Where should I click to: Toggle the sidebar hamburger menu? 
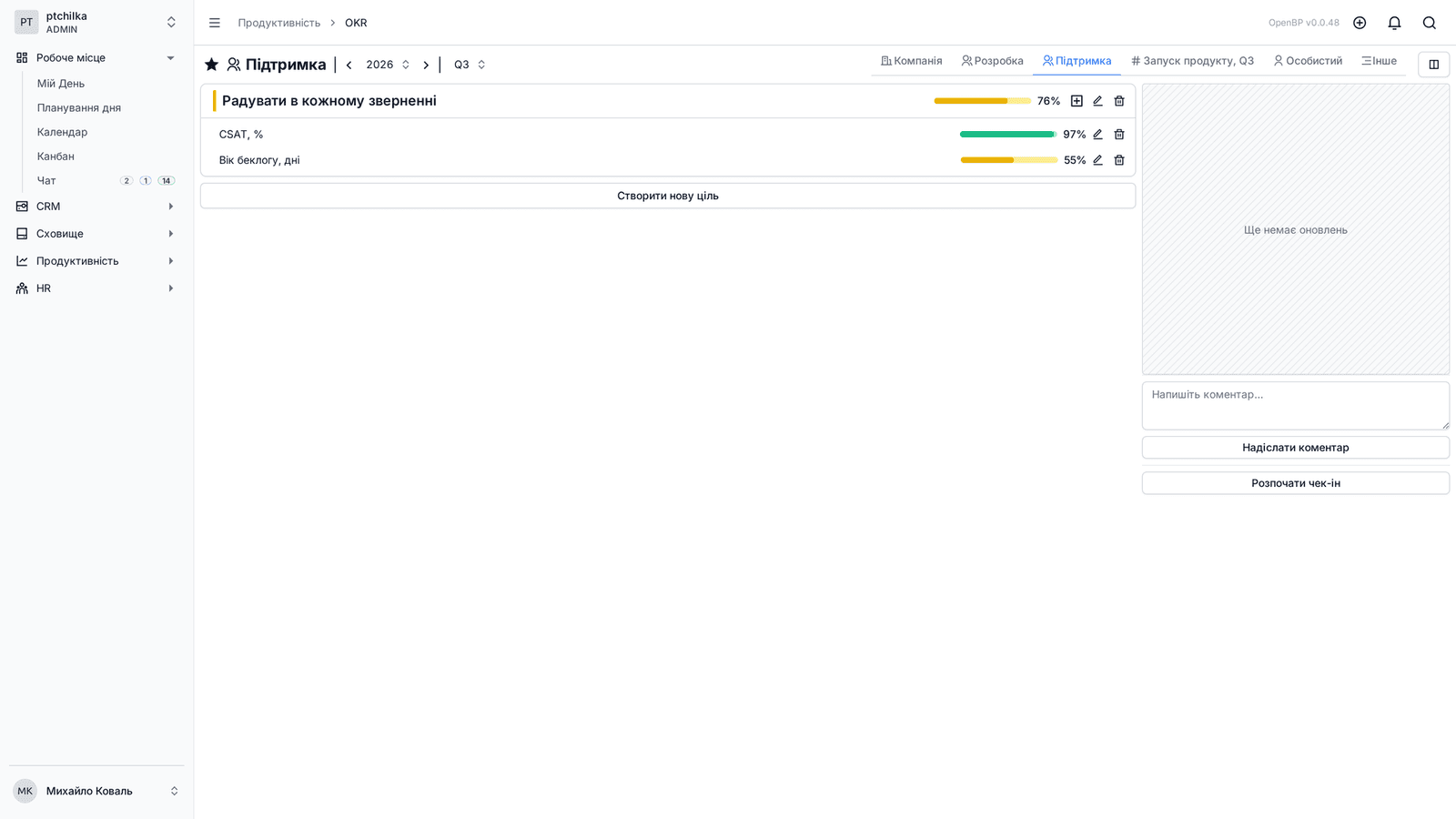point(215,23)
